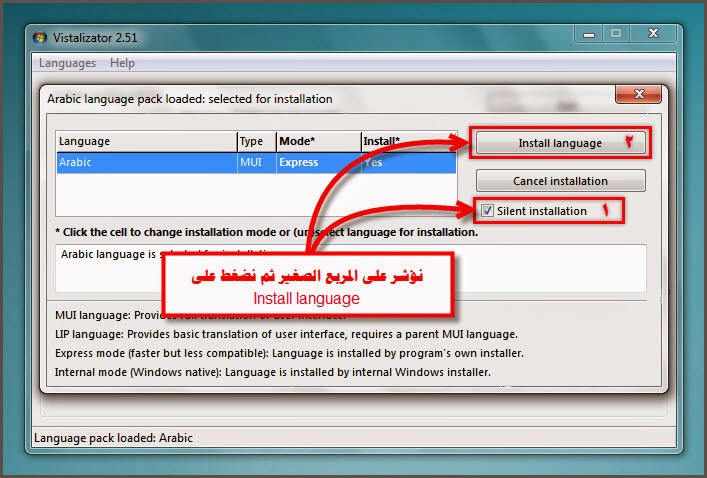Click the Internal mode description line
Image resolution: width=707 pixels, height=478 pixels.
coord(273,372)
